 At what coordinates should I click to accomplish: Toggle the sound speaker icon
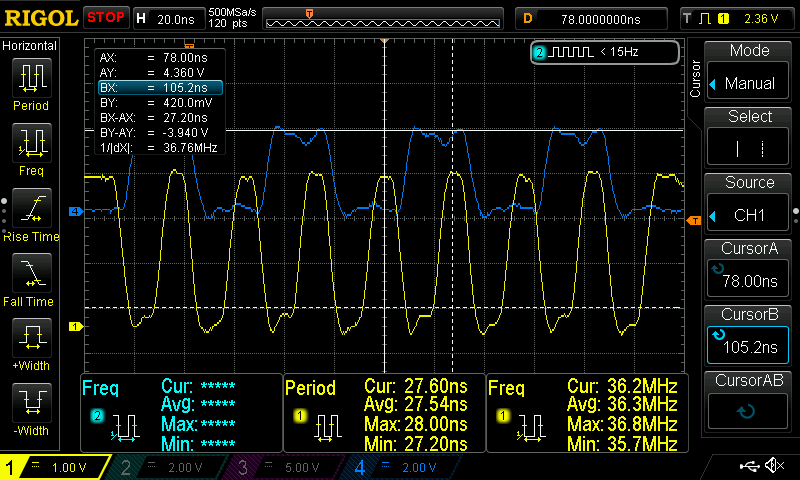click(773, 466)
